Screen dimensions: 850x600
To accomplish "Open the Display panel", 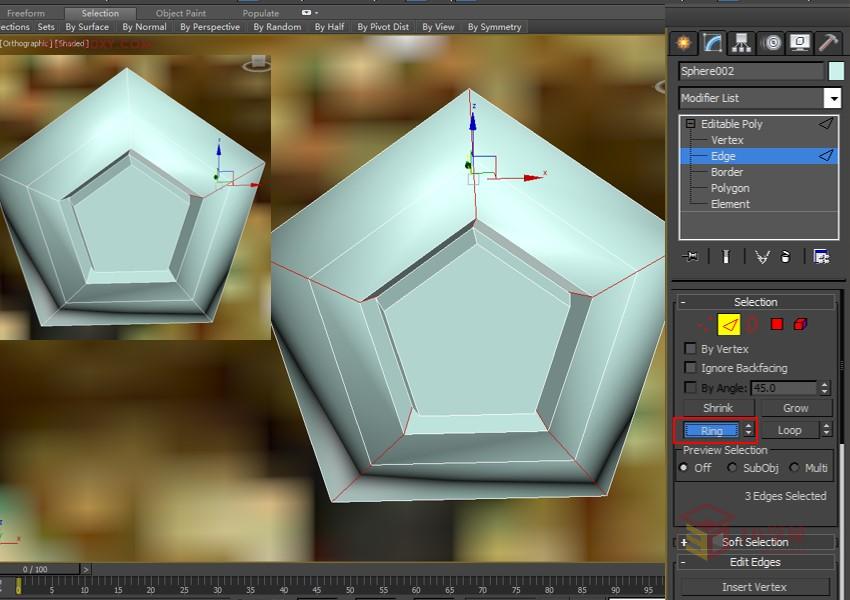I will (799, 42).
